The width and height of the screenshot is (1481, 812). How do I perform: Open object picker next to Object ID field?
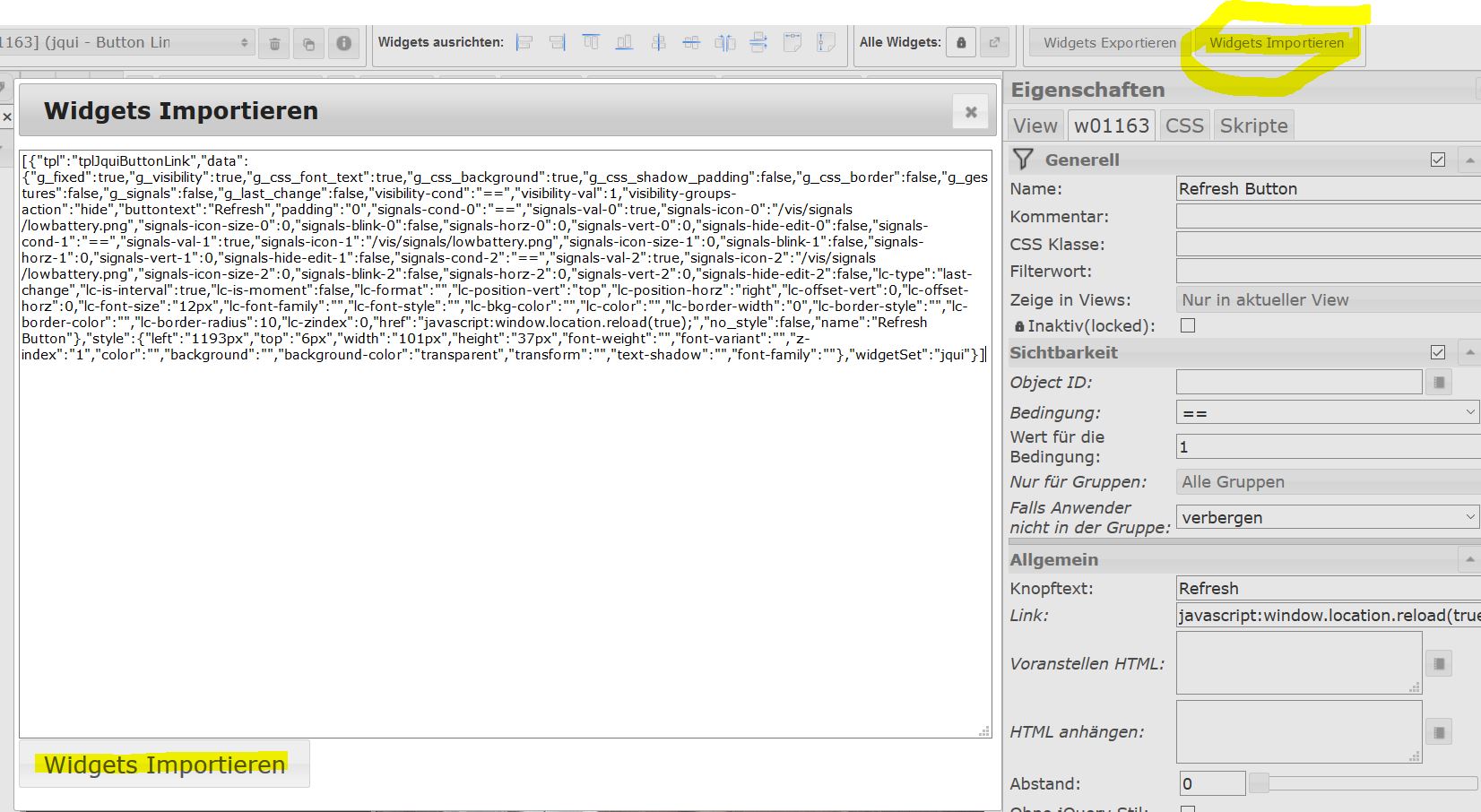[1439, 383]
